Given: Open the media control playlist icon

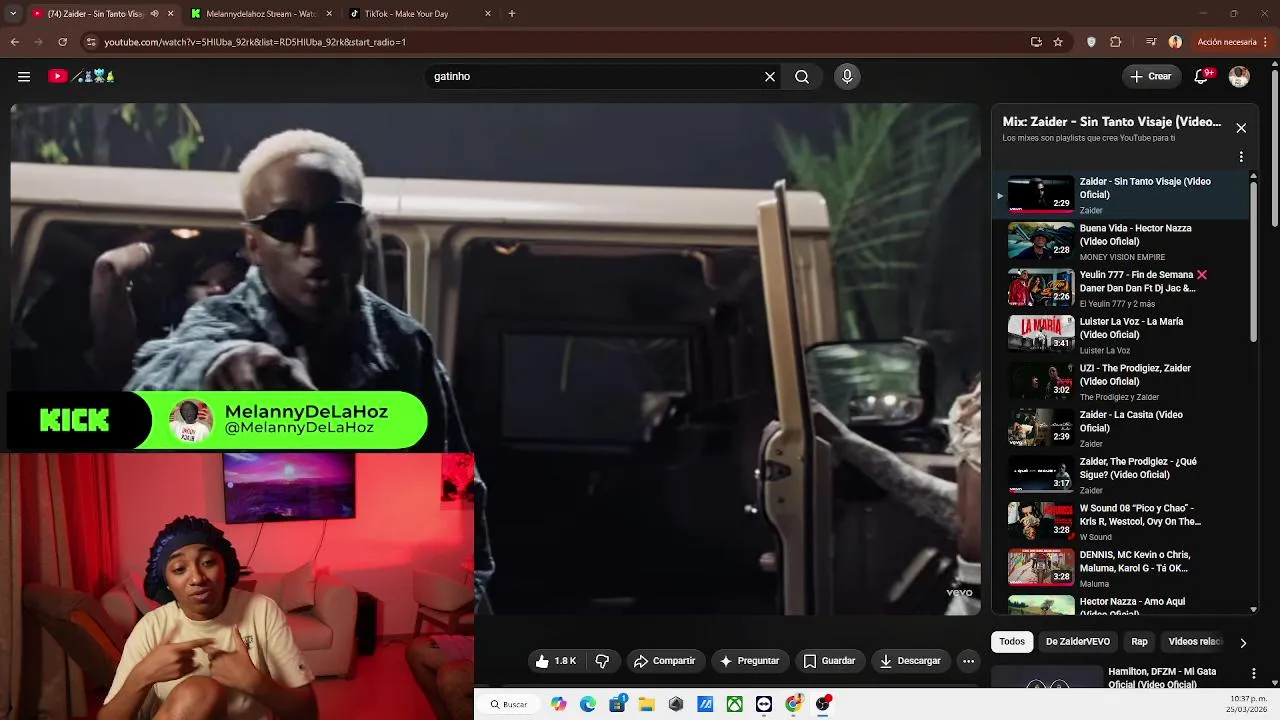Looking at the screenshot, I should pyautogui.click(x=1151, y=42).
